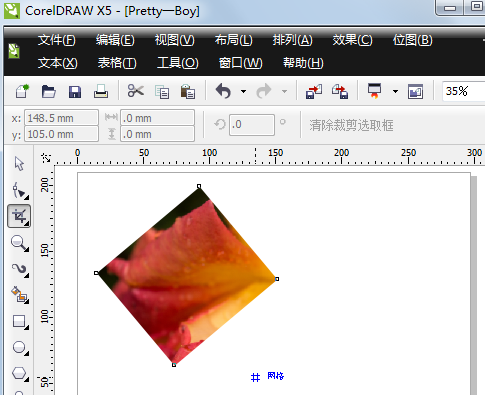Click the Cut scissors icon

[x=136, y=91]
